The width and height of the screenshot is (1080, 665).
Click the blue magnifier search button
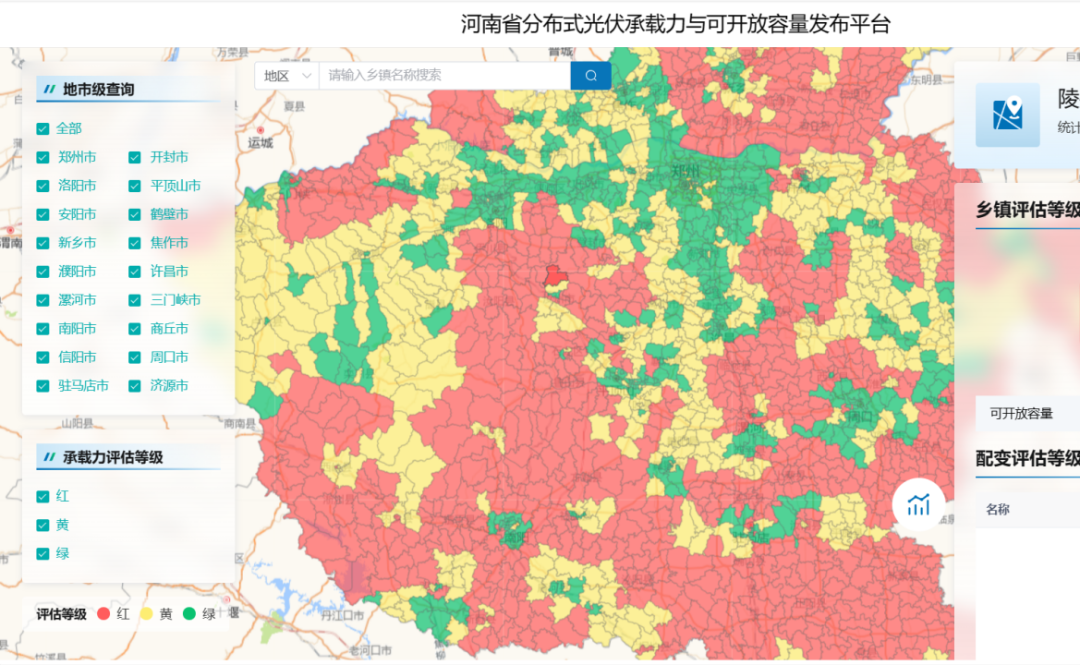(591, 76)
